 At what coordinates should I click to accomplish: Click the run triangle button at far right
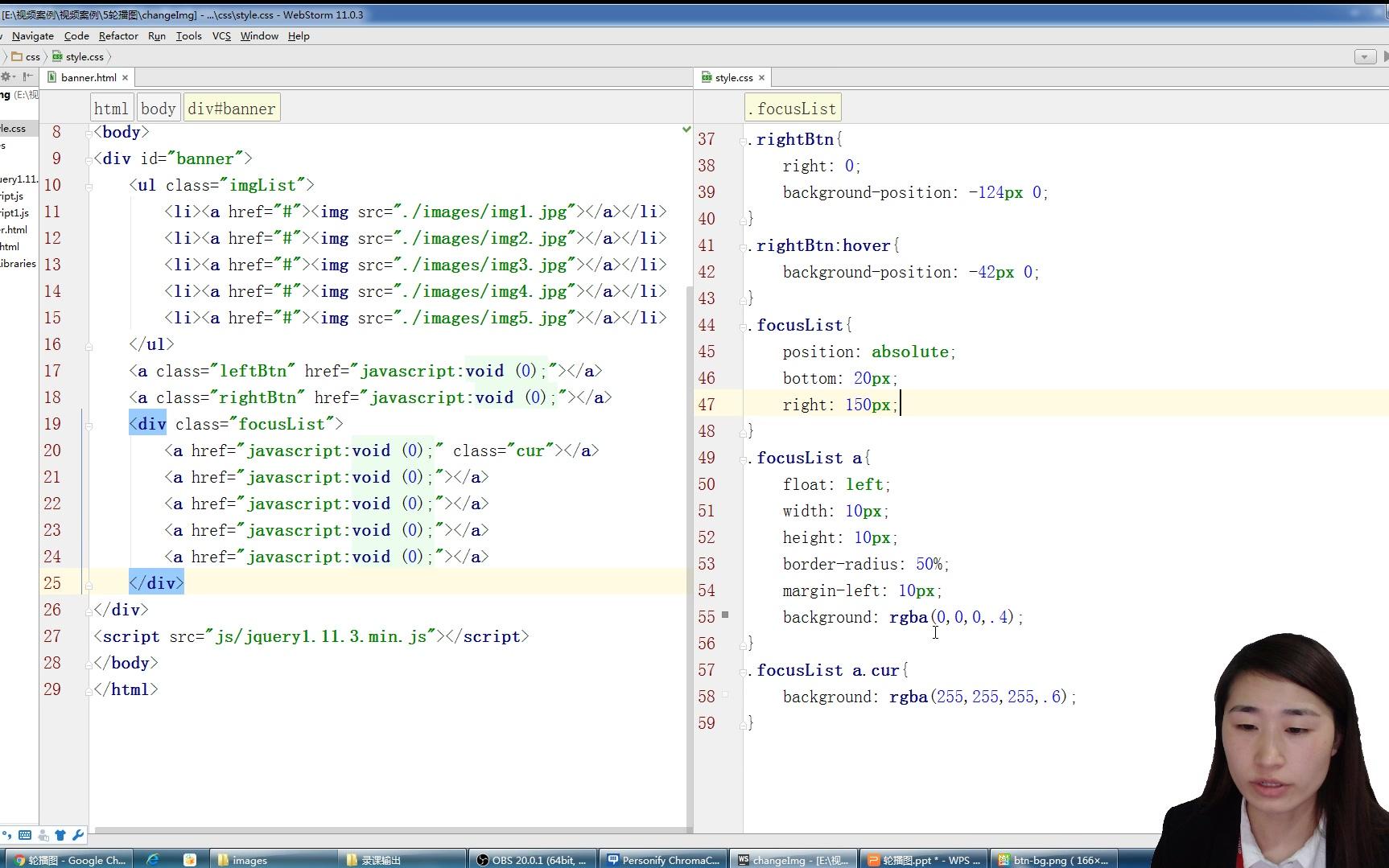point(1385,56)
